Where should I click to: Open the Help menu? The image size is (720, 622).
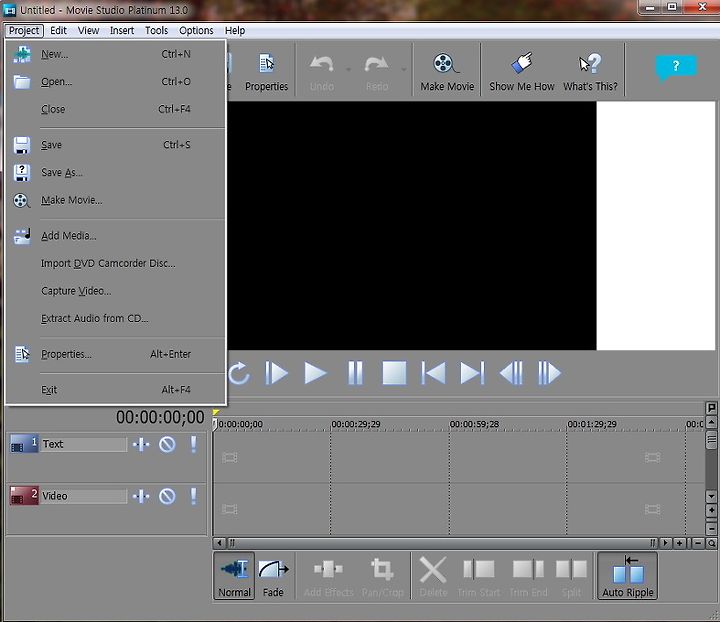click(x=235, y=31)
